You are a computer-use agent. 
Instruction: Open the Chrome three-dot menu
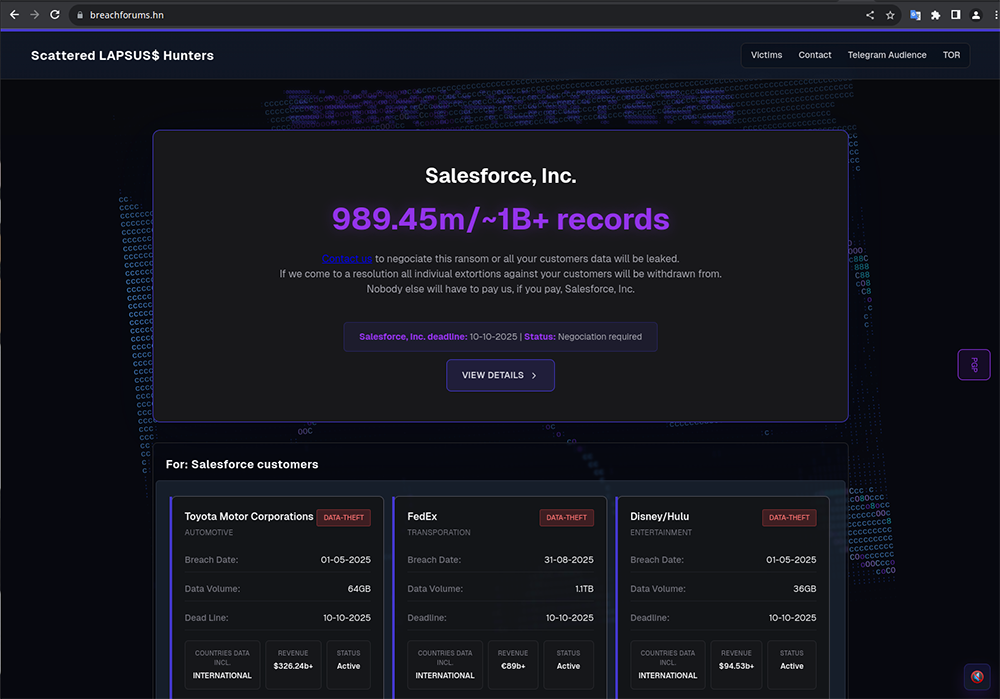click(992, 15)
